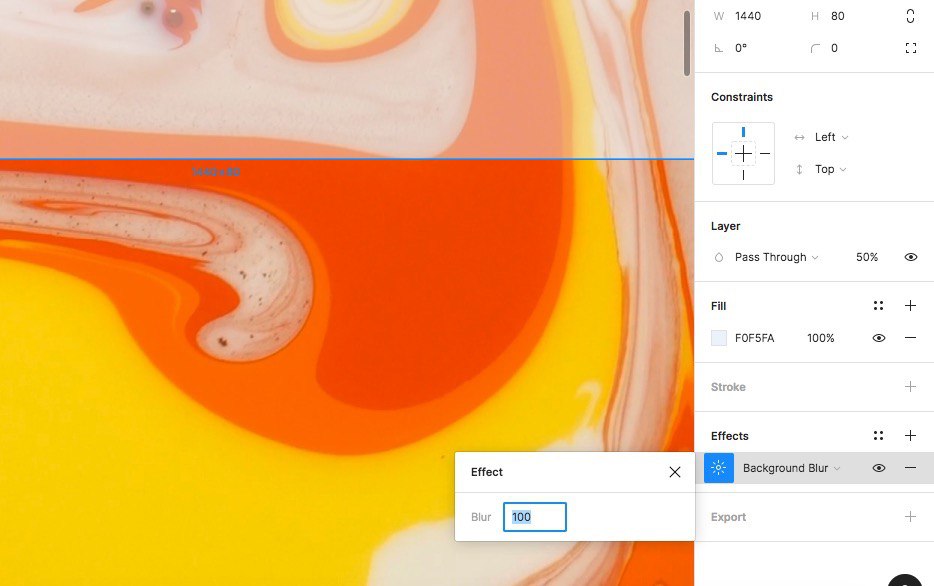The height and width of the screenshot is (586, 934).
Task: Click the rotation angle icon
Action: (719, 48)
